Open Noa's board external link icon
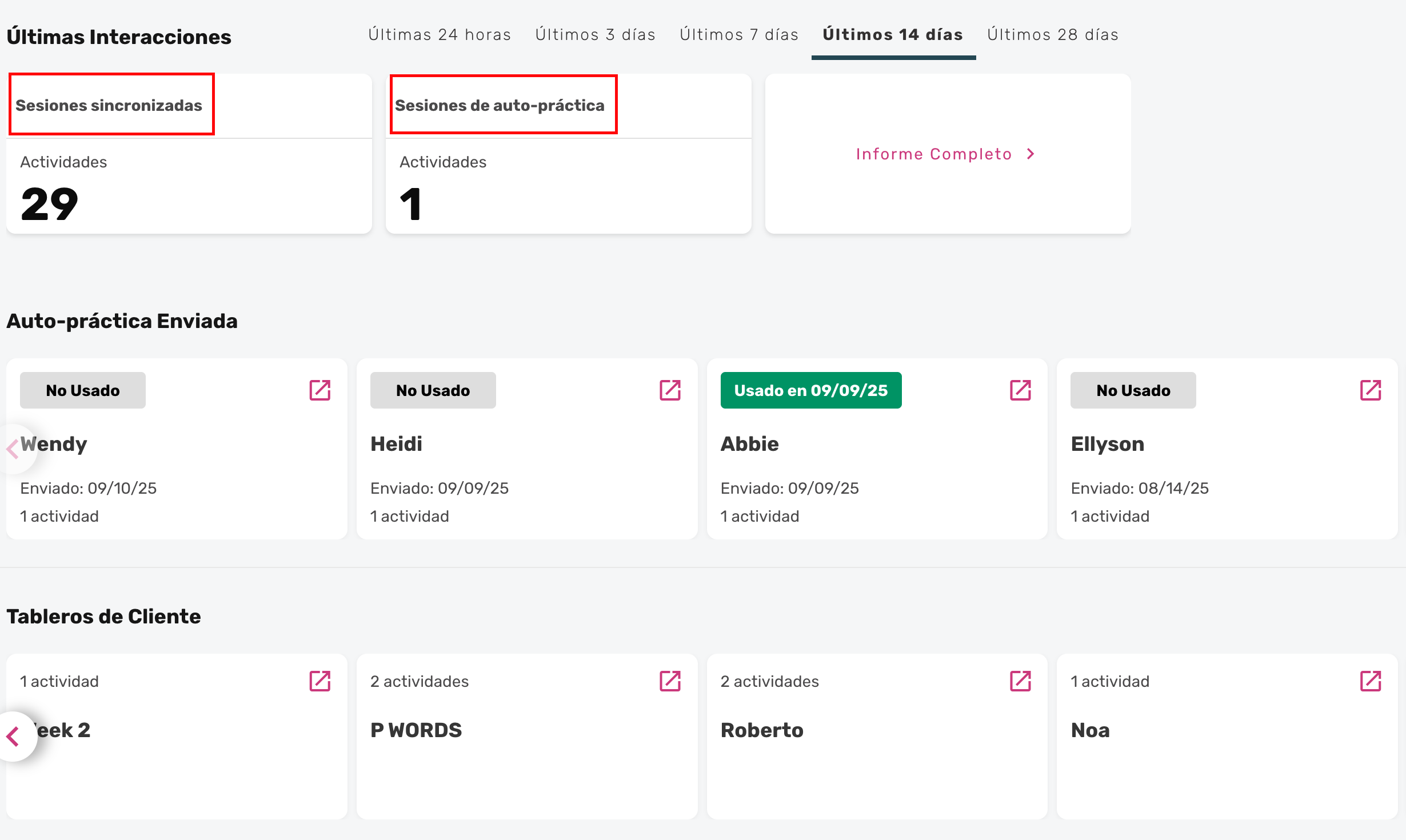Image resolution: width=1406 pixels, height=840 pixels. [1371, 681]
